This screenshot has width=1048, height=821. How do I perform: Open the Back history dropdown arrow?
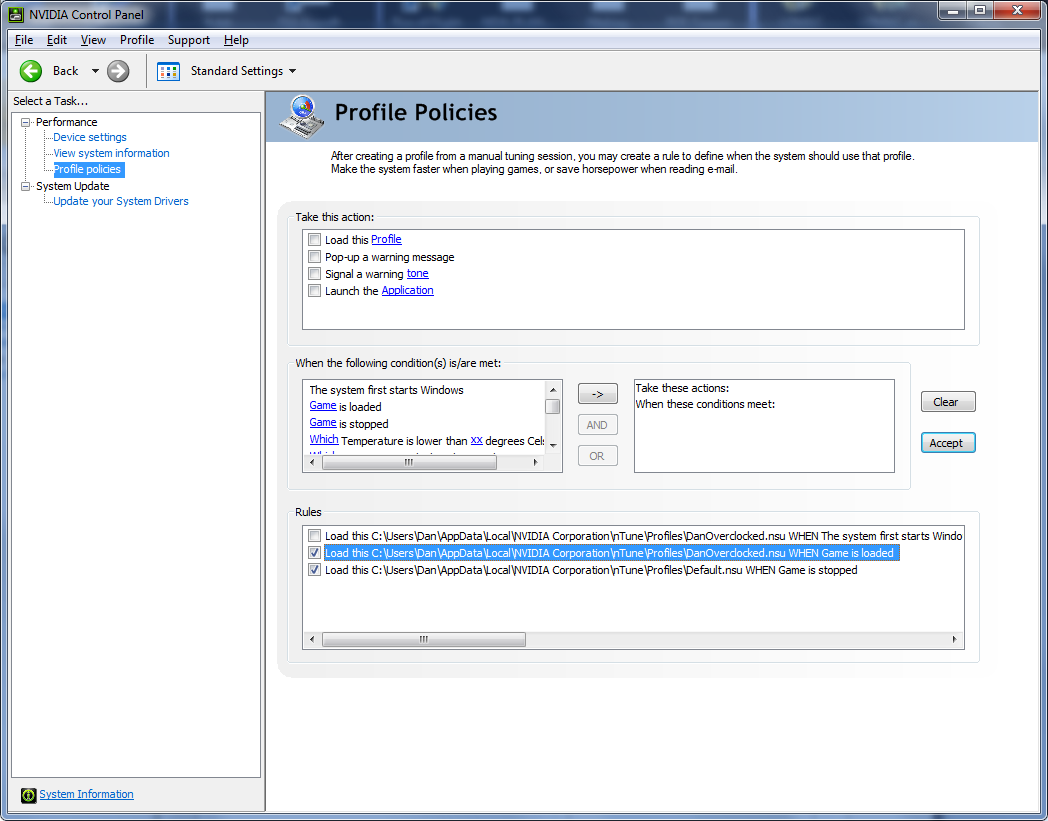(95, 71)
